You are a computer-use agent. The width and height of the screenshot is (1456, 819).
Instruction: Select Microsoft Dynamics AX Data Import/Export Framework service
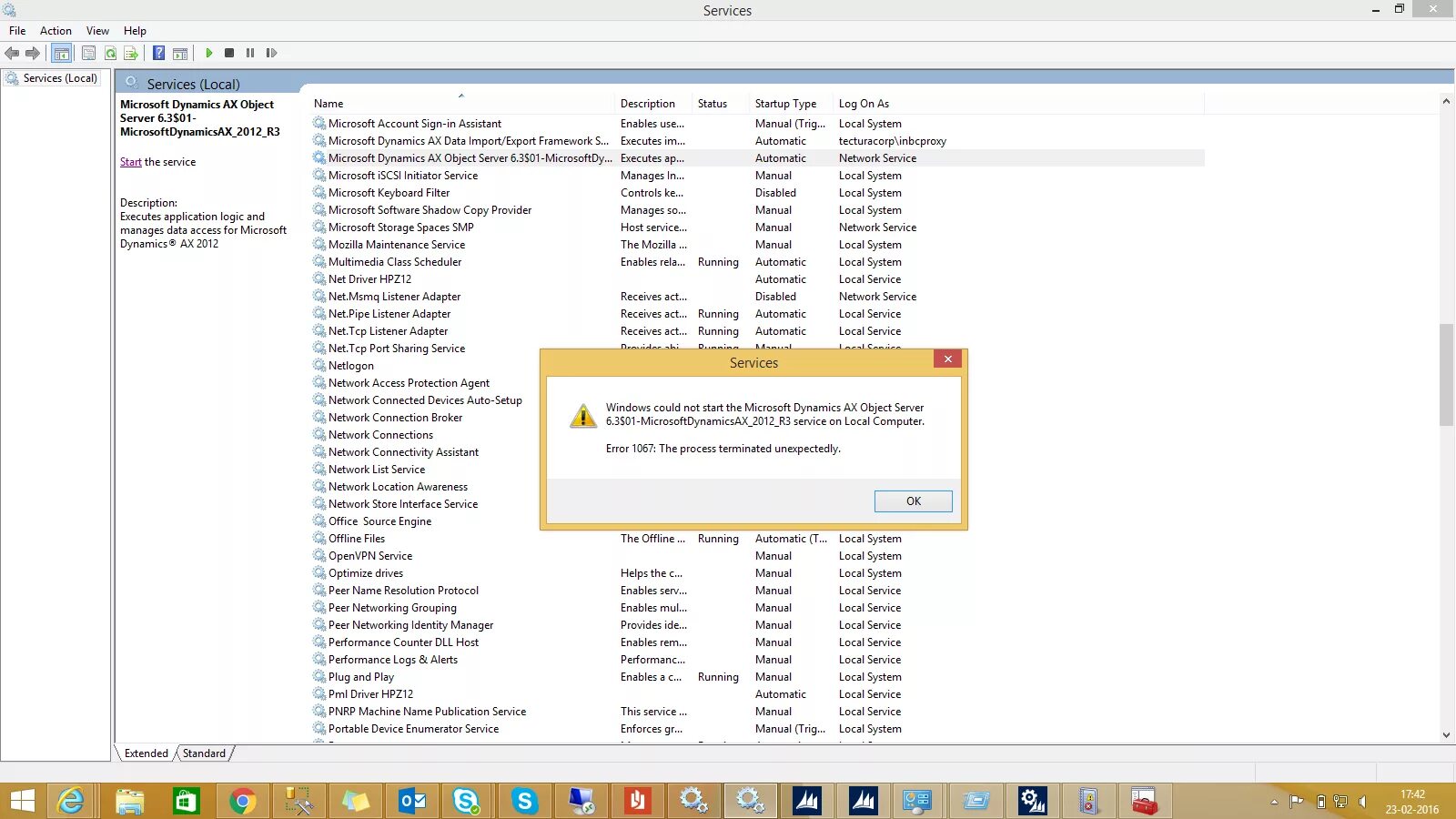(469, 141)
